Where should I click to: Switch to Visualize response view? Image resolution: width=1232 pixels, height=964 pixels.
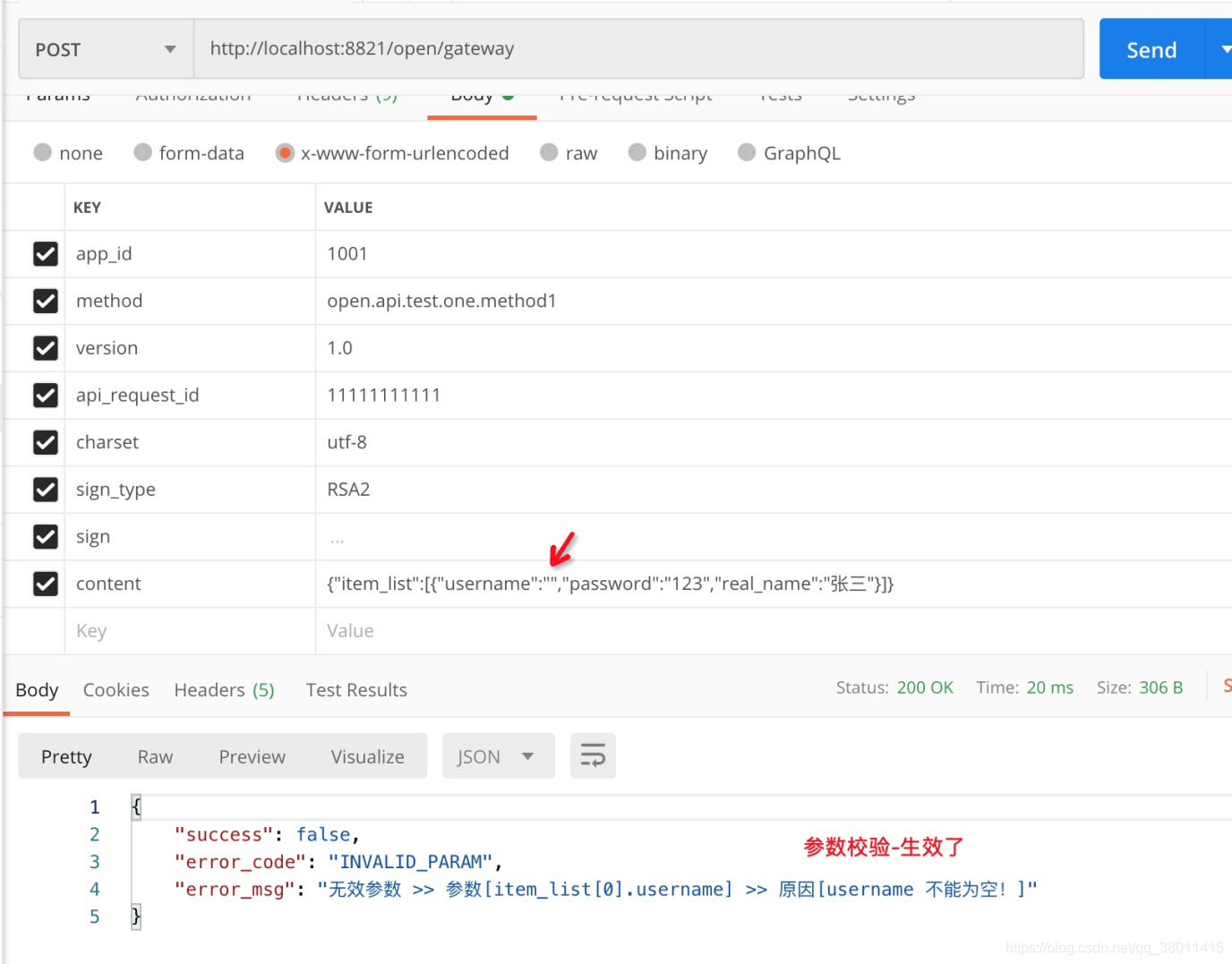pyautogui.click(x=367, y=756)
